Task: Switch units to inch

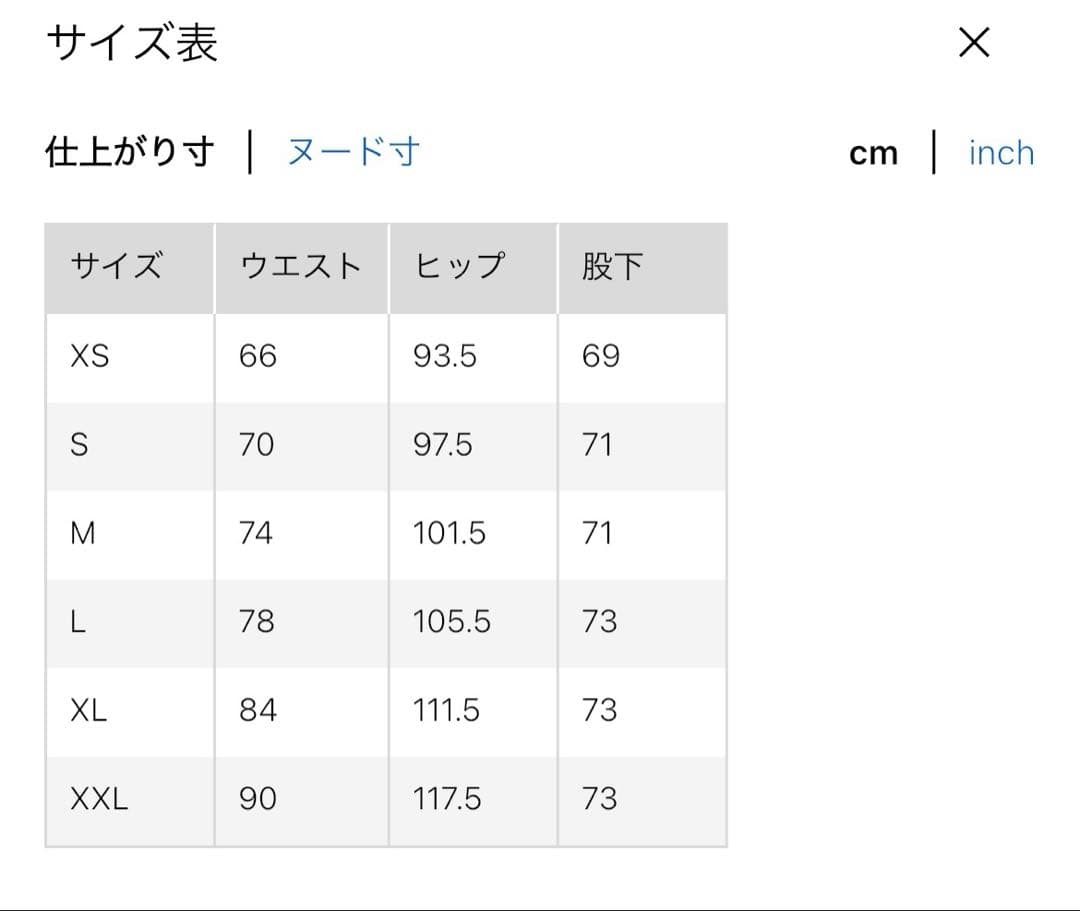Action: [x=1001, y=153]
